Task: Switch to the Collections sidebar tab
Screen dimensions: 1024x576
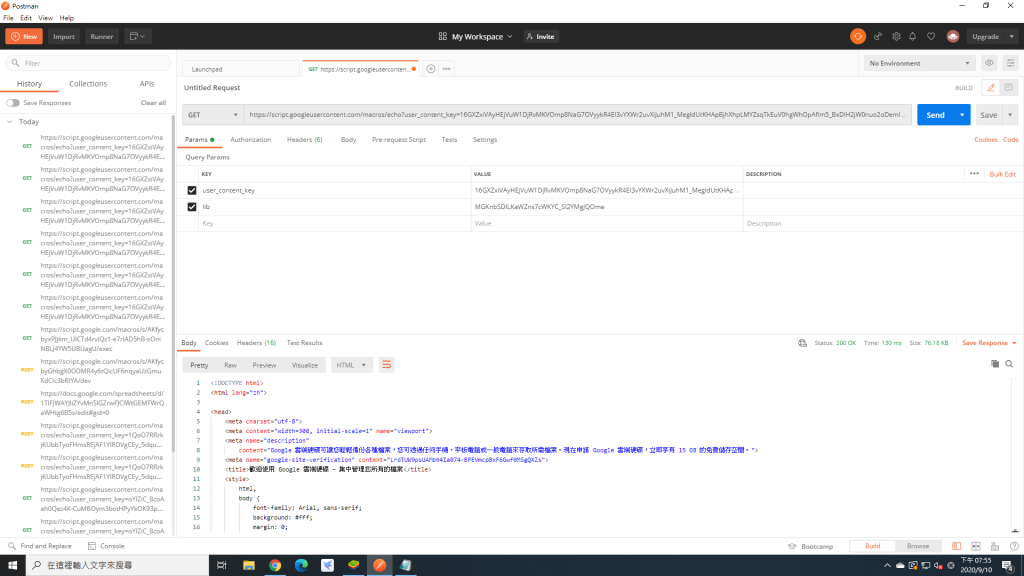Action: tap(88, 84)
